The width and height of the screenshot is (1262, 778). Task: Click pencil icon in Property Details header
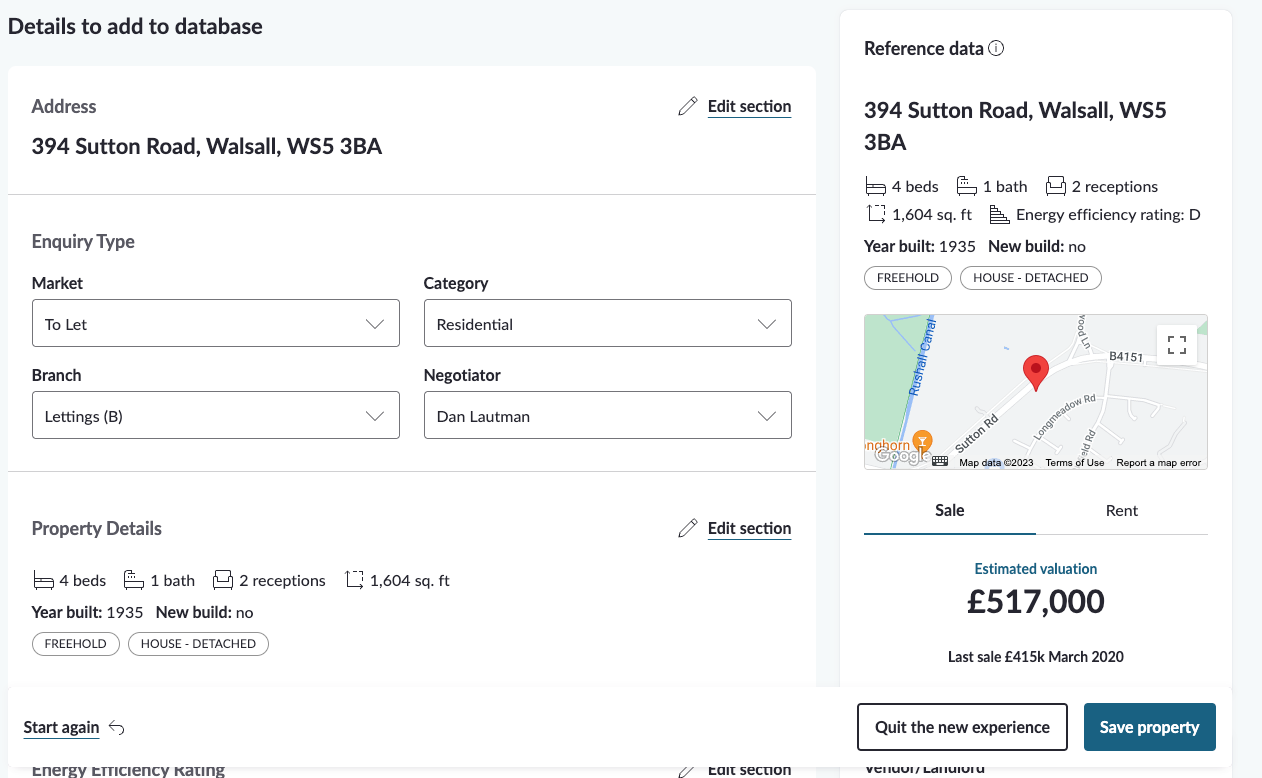(x=687, y=529)
